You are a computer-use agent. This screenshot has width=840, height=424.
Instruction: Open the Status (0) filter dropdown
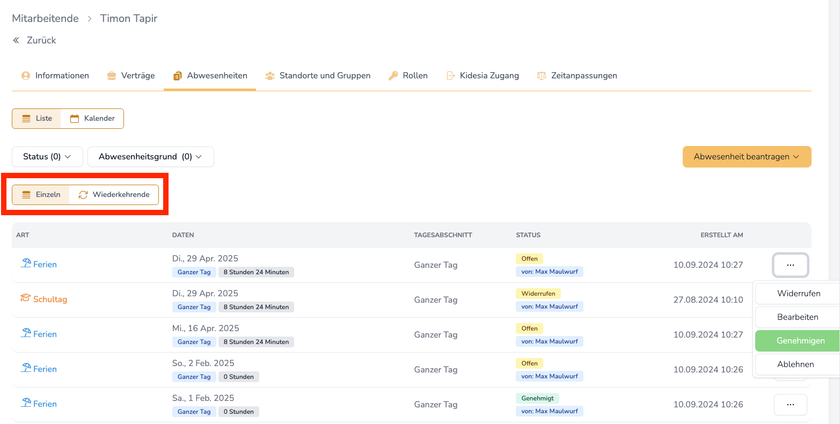coord(46,157)
